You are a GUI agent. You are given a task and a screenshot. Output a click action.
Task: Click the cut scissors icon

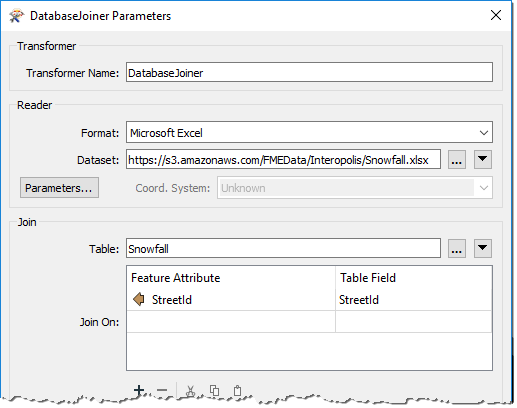(190, 391)
